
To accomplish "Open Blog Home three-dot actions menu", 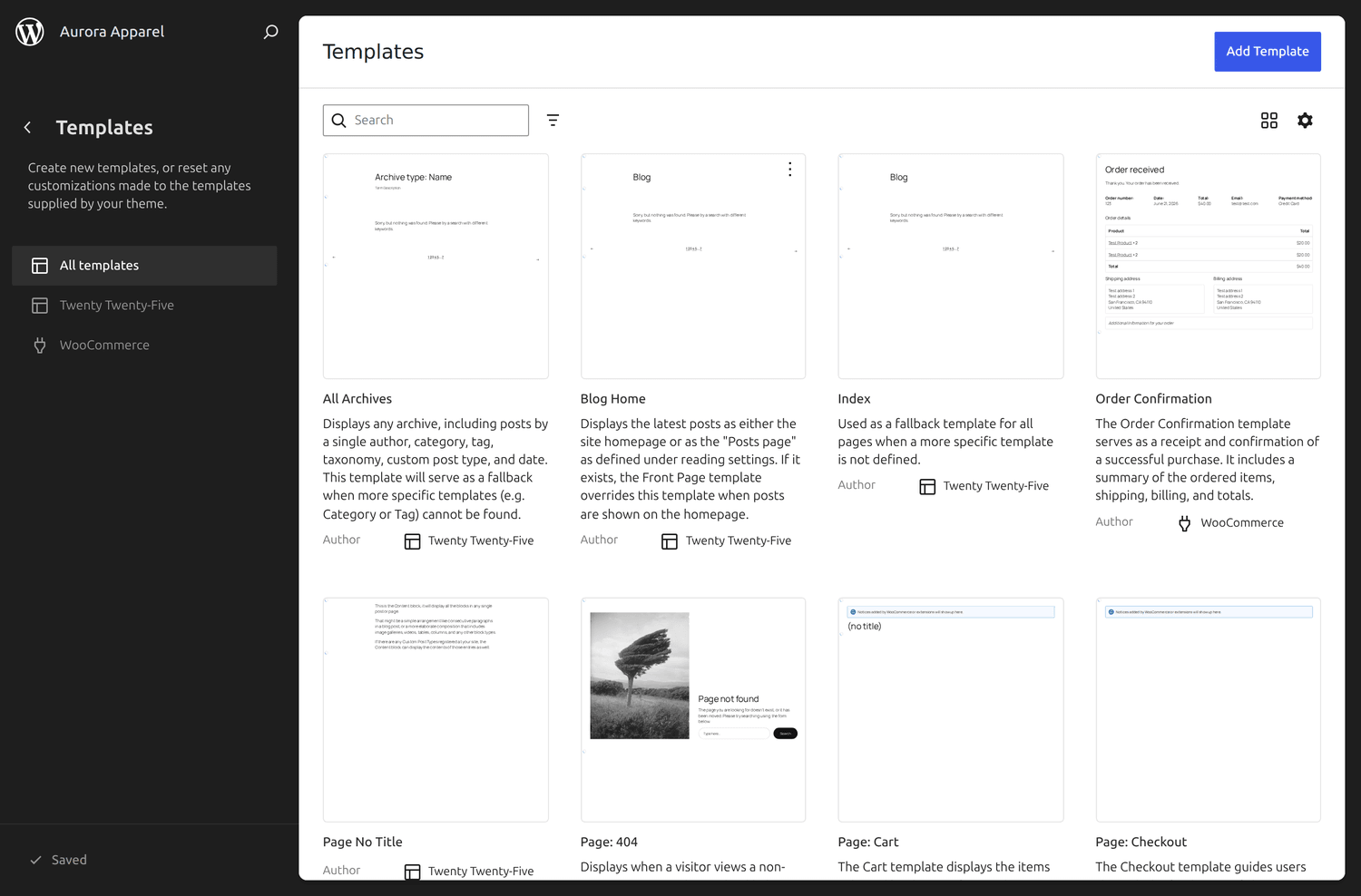I will pyautogui.click(x=789, y=170).
